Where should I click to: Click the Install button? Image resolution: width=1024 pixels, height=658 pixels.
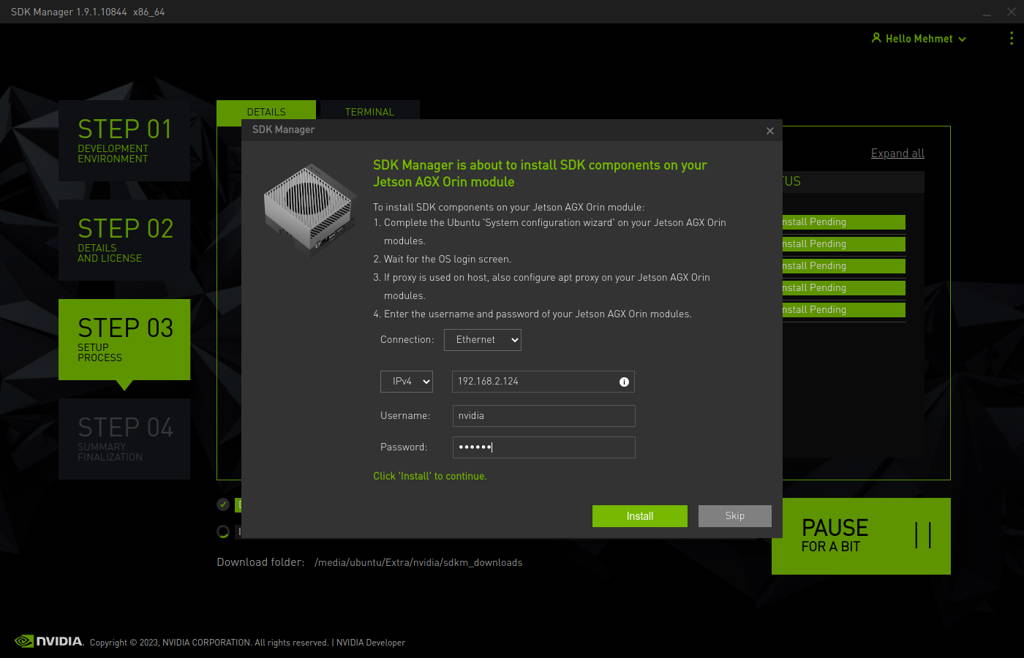[x=639, y=516]
